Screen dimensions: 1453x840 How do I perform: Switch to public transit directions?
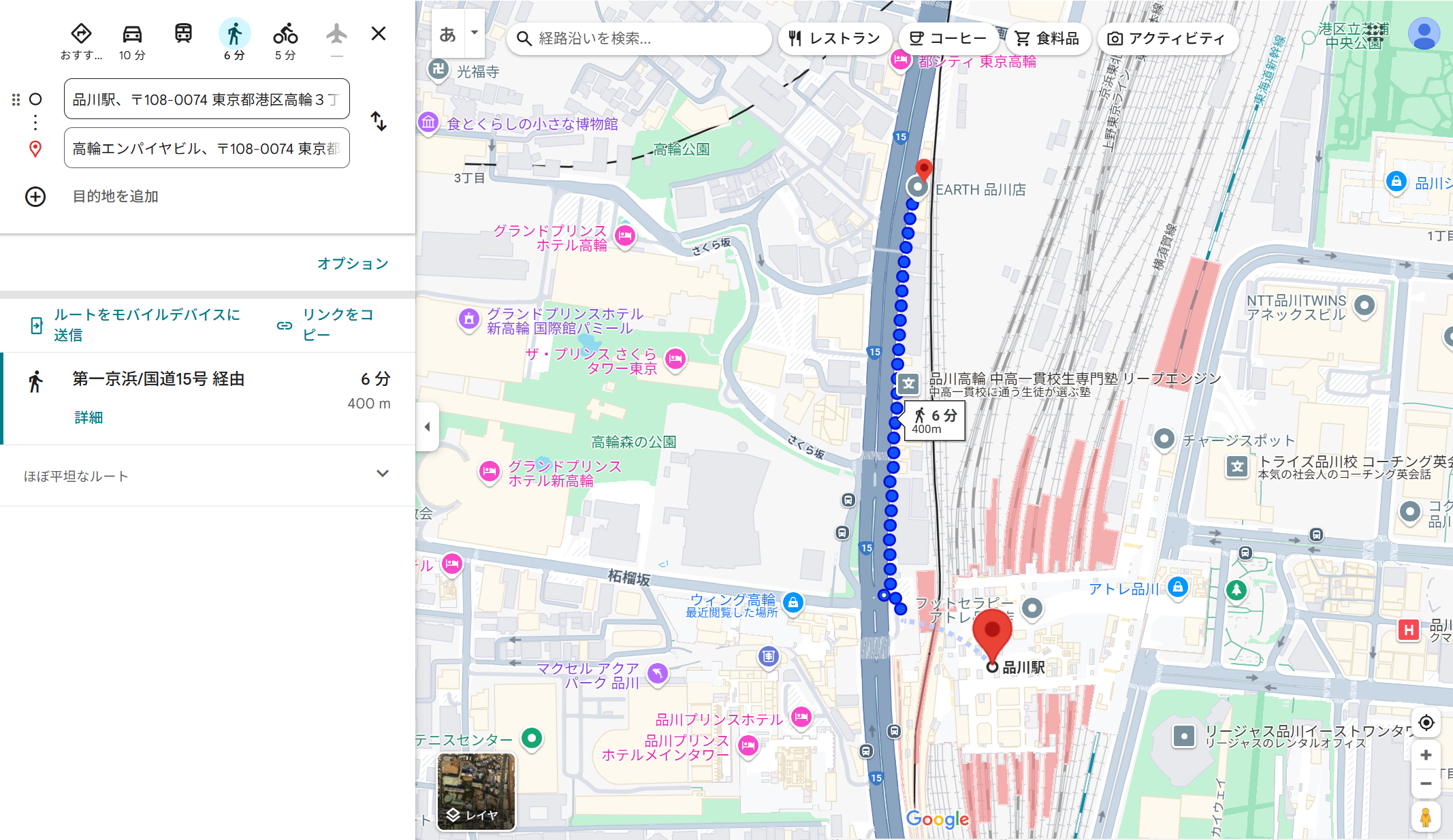183,33
